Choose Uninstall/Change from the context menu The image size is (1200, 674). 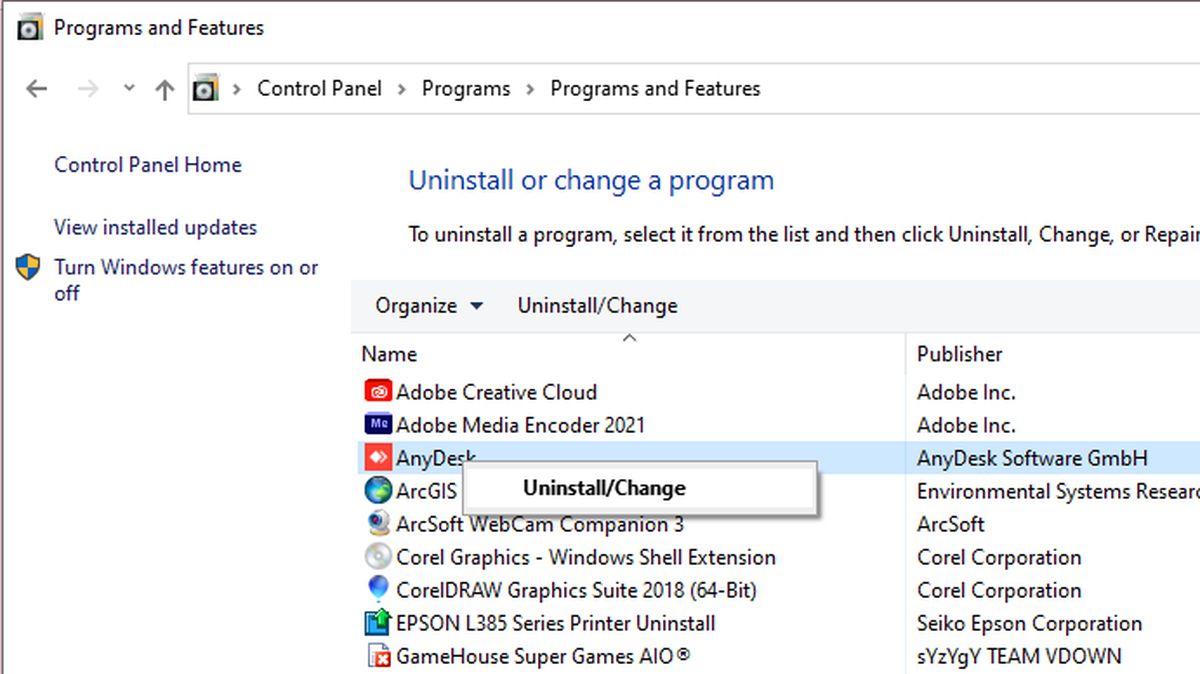604,489
